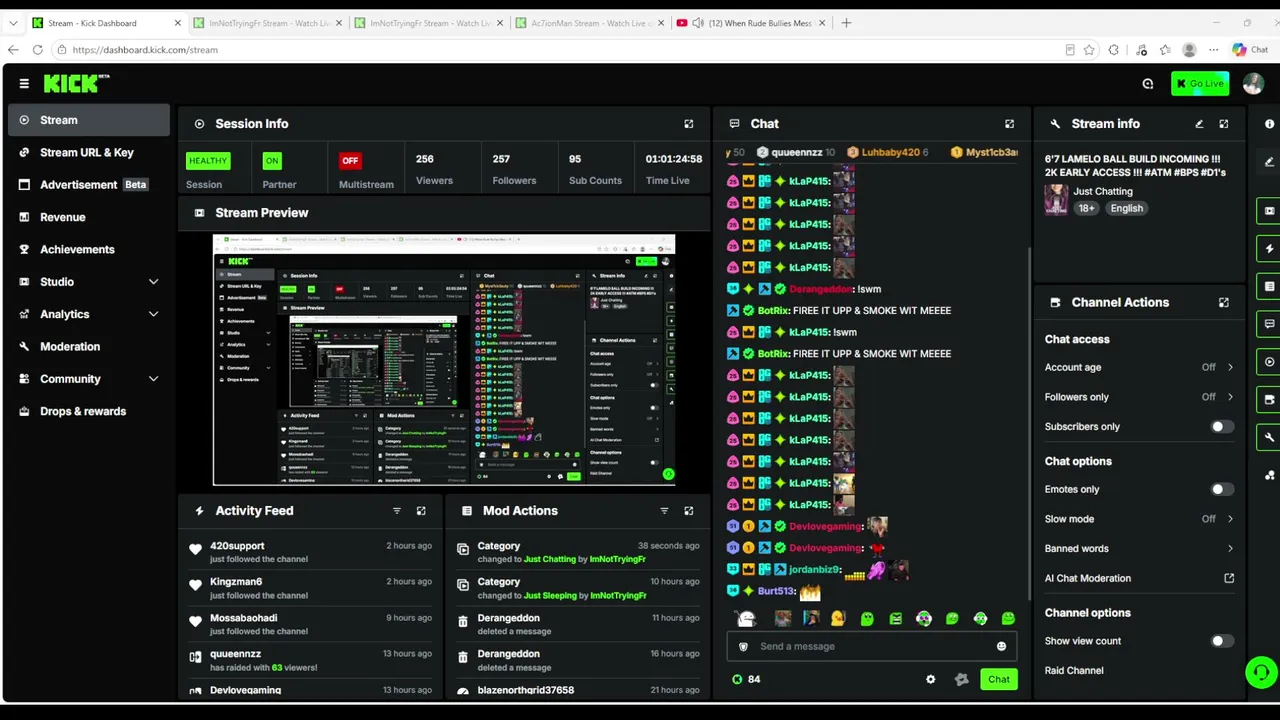
Task: Open the user avatar menu
Action: click(1253, 84)
